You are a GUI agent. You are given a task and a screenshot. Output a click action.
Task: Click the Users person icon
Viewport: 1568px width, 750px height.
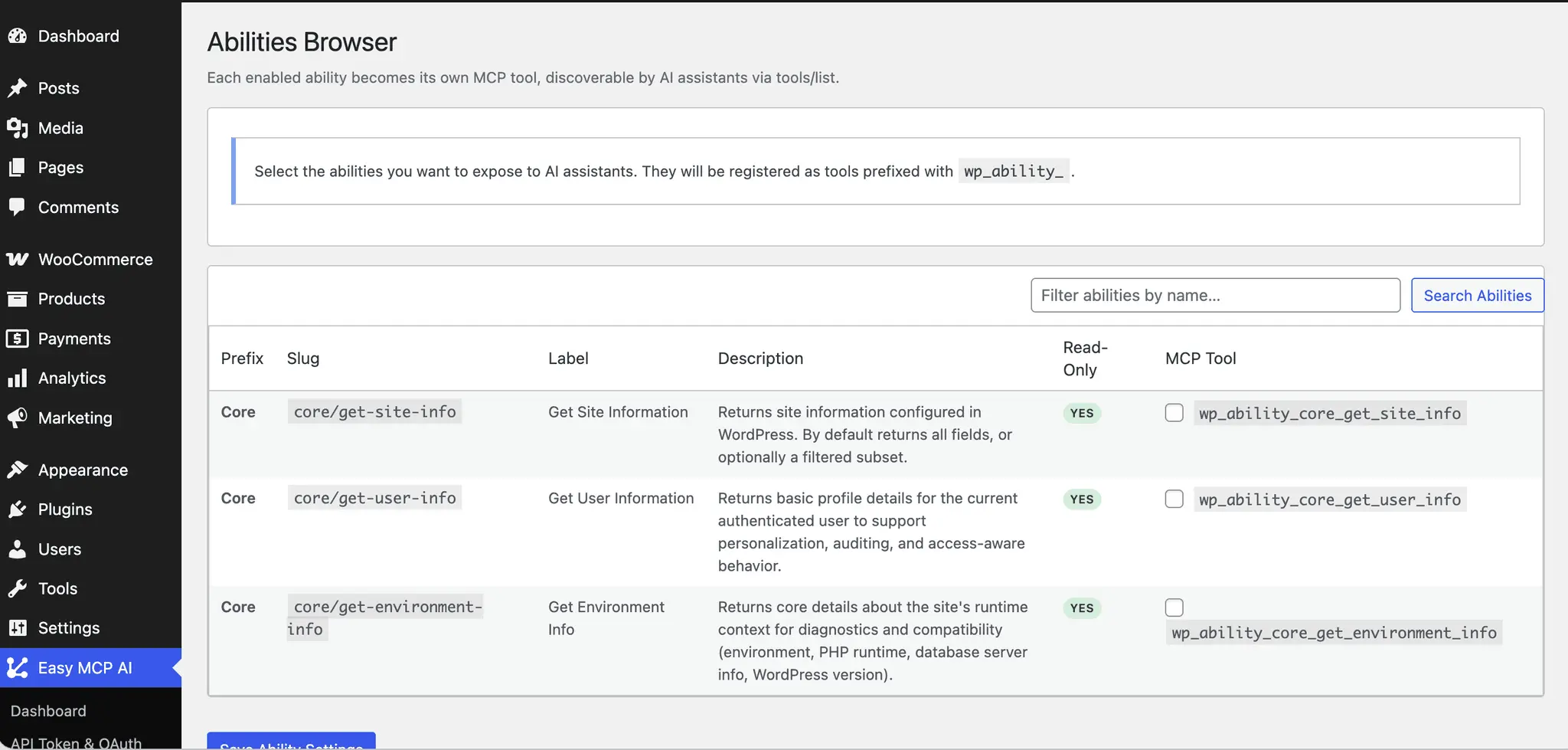click(18, 549)
